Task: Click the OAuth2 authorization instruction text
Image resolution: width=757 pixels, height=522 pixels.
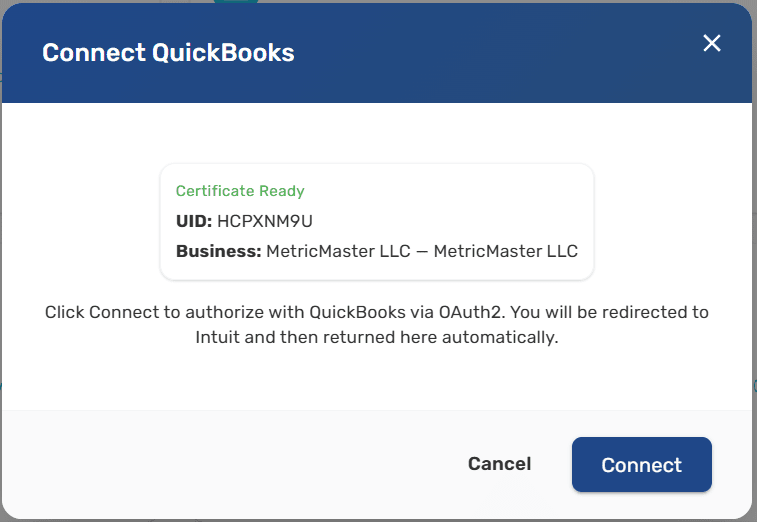Action: coord(377,324)
